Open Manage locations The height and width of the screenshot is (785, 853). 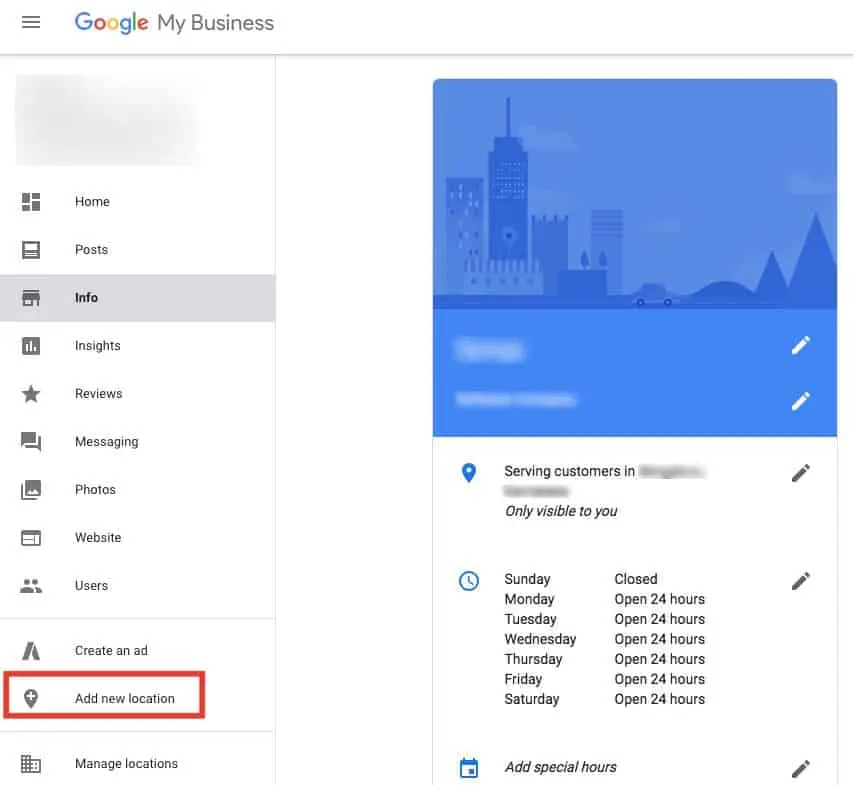click(x=126, y=763)
